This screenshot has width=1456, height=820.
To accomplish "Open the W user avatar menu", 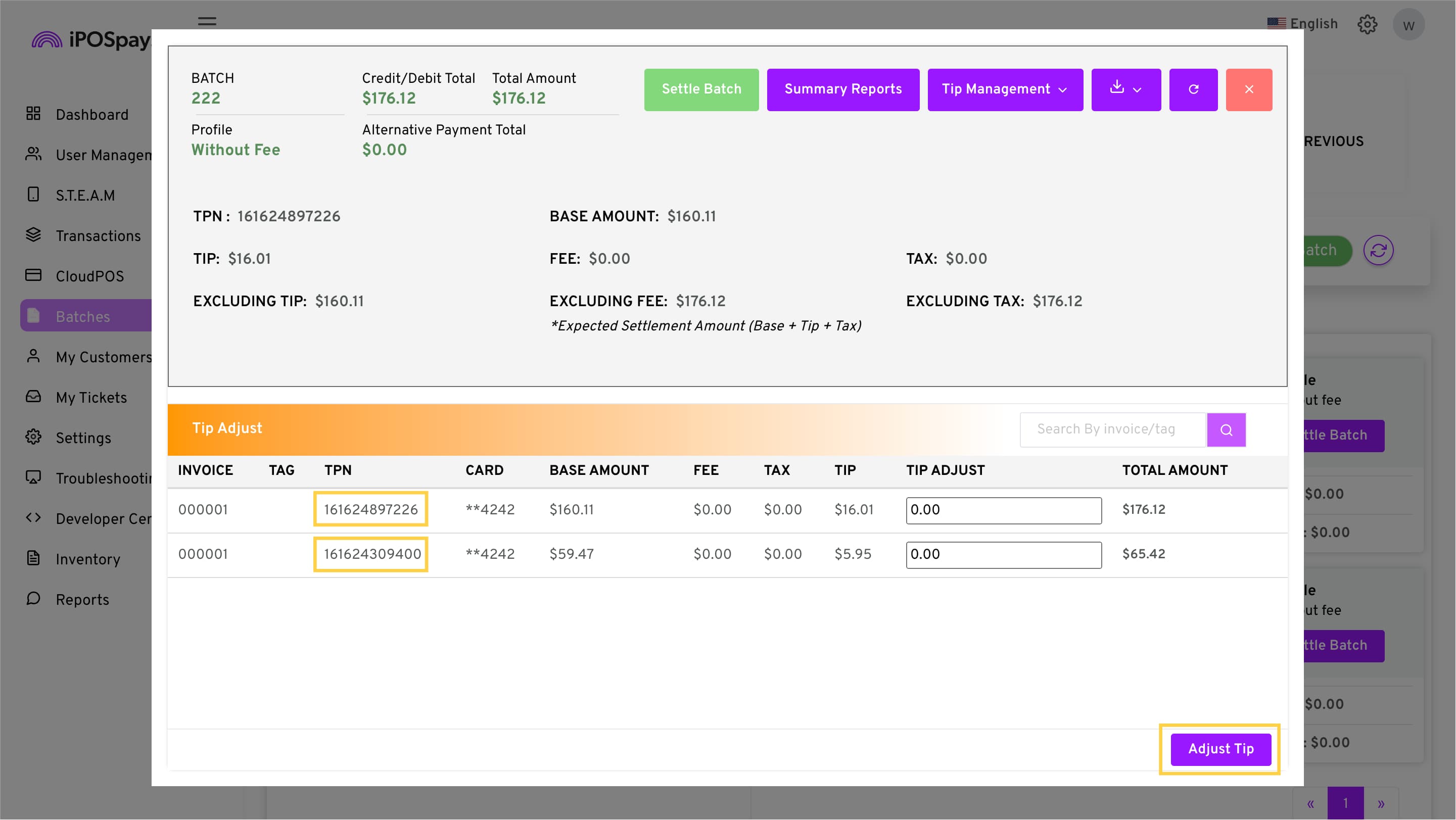I will (1408, 25).
